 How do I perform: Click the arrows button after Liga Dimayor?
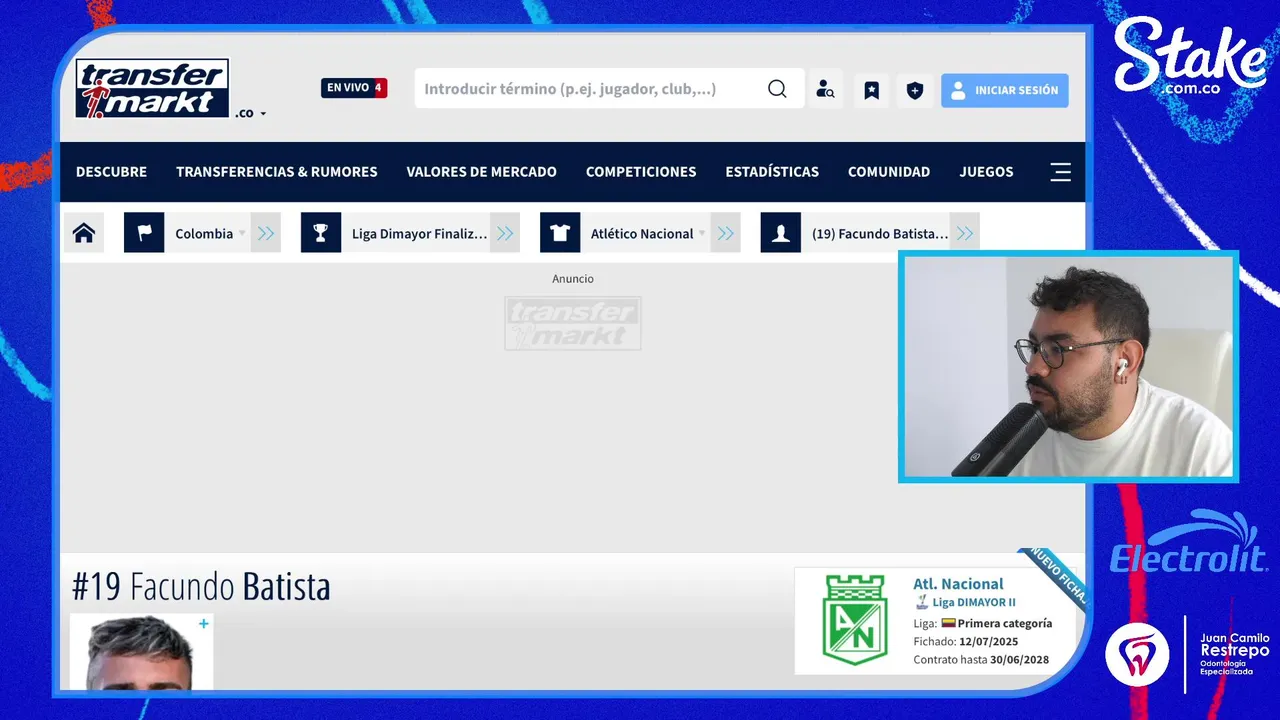pyautogui.click(x=505, y=233)
